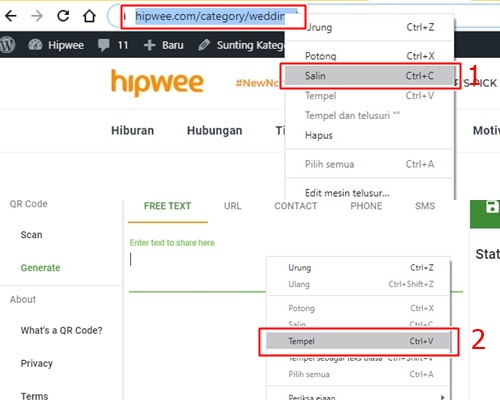This screenshot has width=500, height=400.
Task: Select Tempel Ctrl+V in the lower menu
Action: [358, 341]
